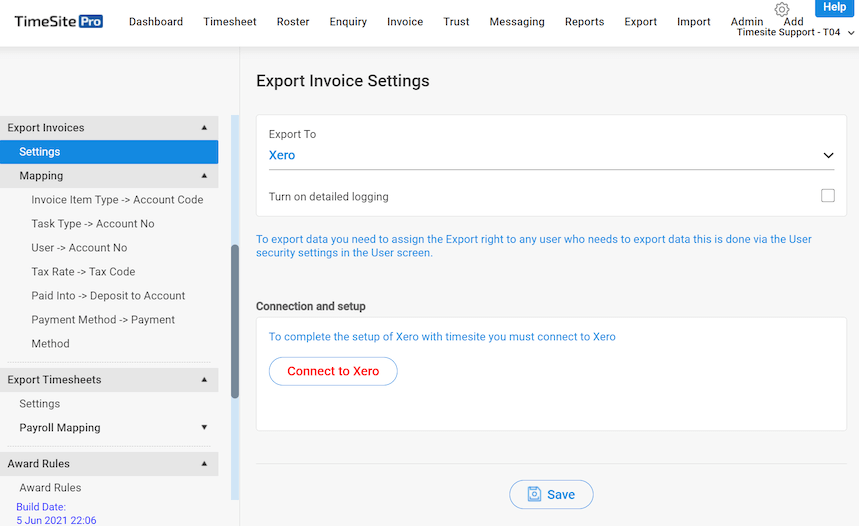Open the Export menu
The height and width of the screenshot is (526, 859).
pos(640,21)
